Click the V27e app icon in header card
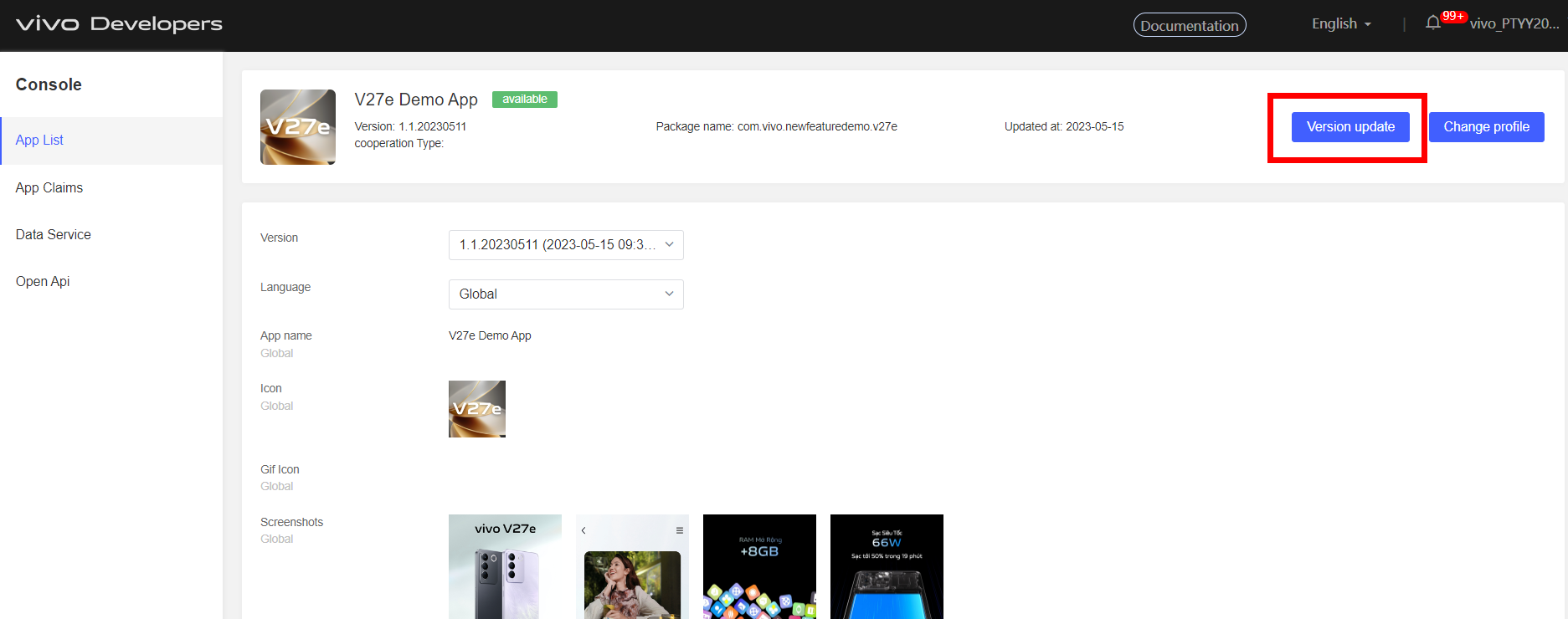This screenshot has height=619, width=1568. tap(297, 127)
